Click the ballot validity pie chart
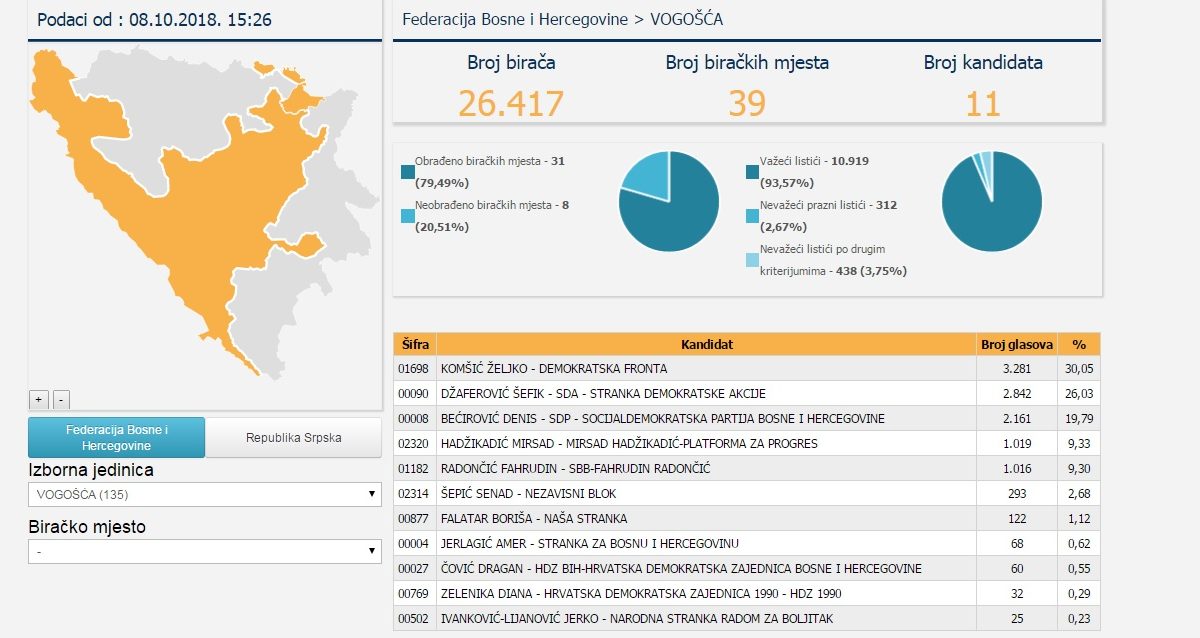 [992, 202]
